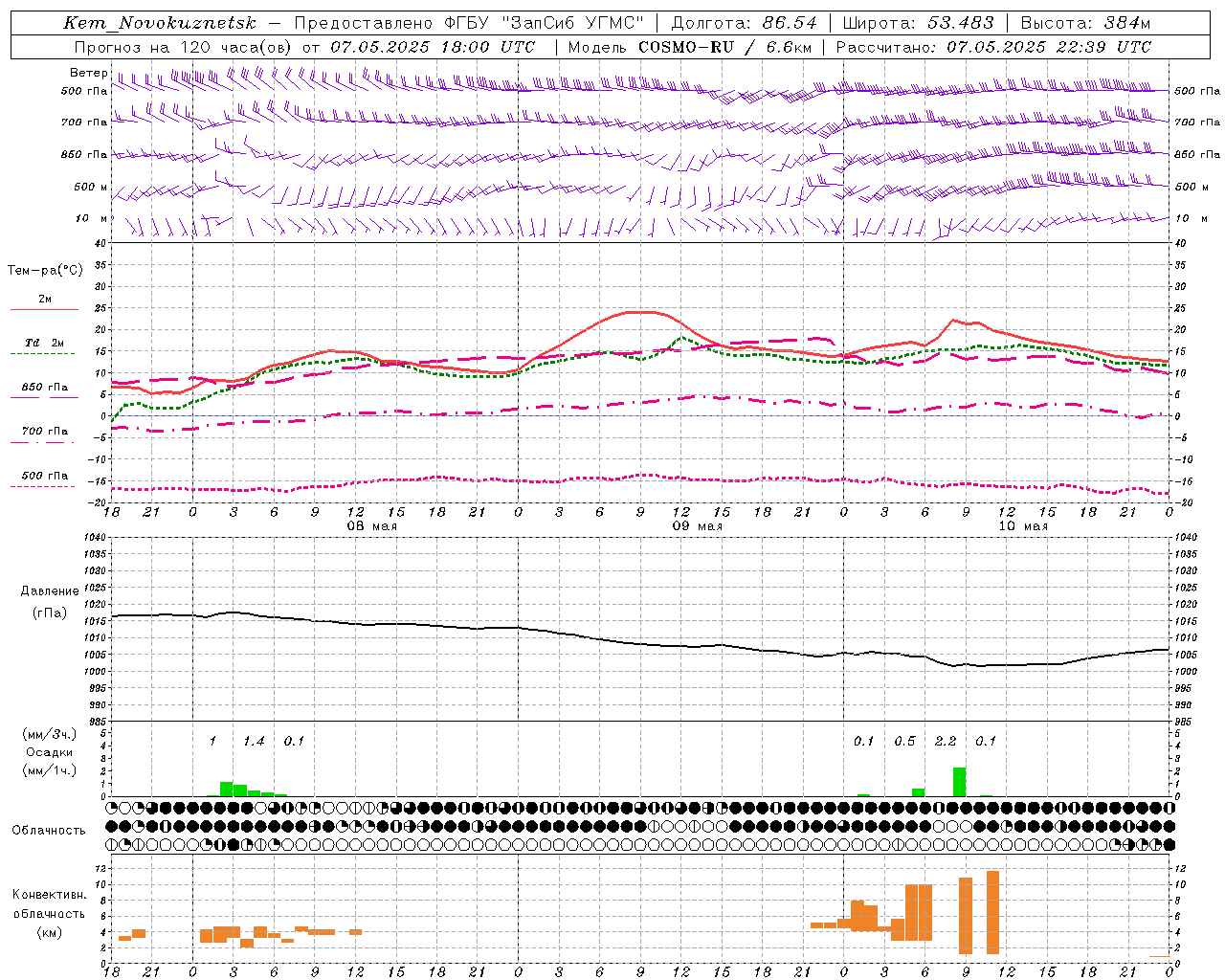
Task: Click the tallest green precipitation bar on 10 мая
Action: [x=959, y=782]
